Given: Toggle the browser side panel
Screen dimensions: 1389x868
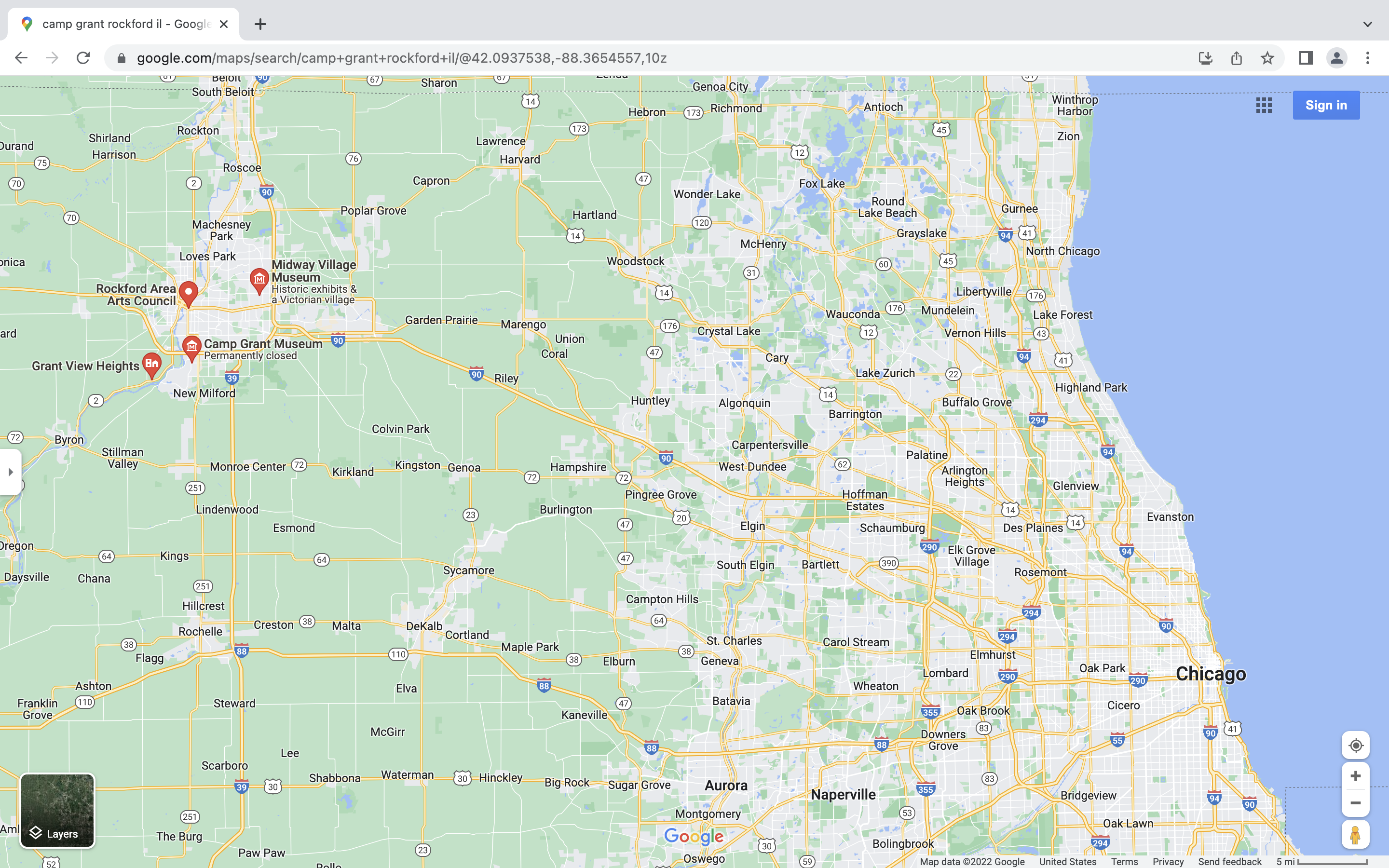Looking at the screenshot, I should (1306, 58).
